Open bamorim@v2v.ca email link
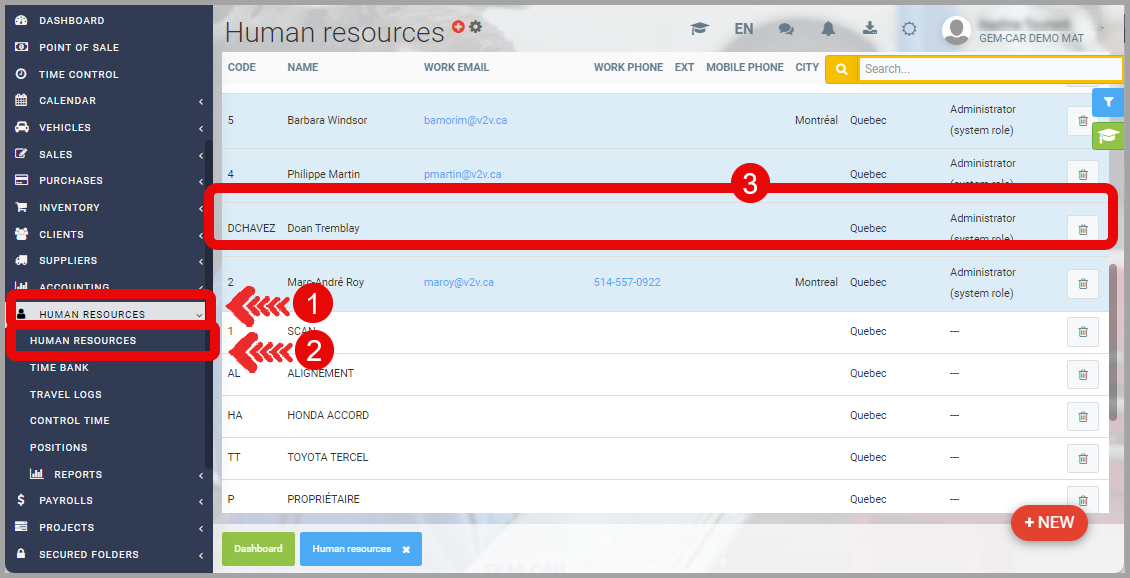The width and height of the screenshot is (1130, 578). tap(465, 120)
